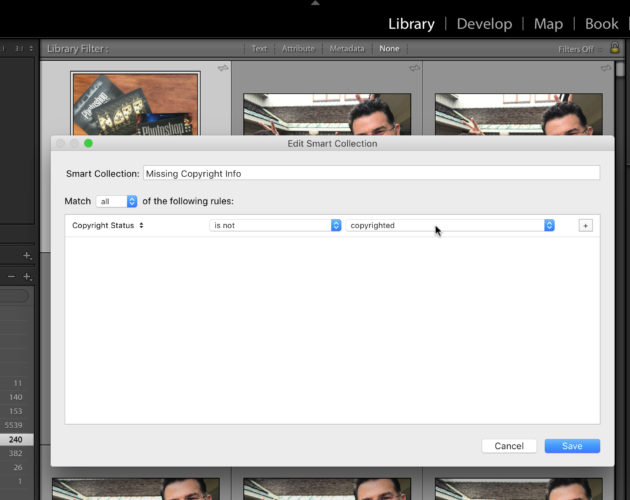Edit the Smart Collection name field
This screenshot has width=630, height=500.
tap(371, 173)
